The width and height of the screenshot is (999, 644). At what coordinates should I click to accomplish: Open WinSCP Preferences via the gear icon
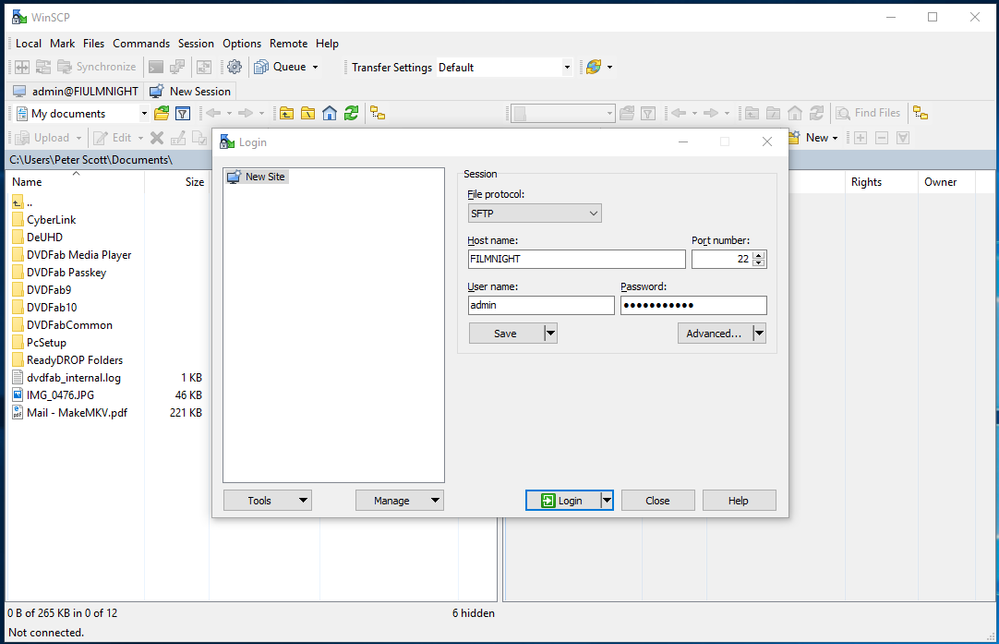tap(233, 66)
